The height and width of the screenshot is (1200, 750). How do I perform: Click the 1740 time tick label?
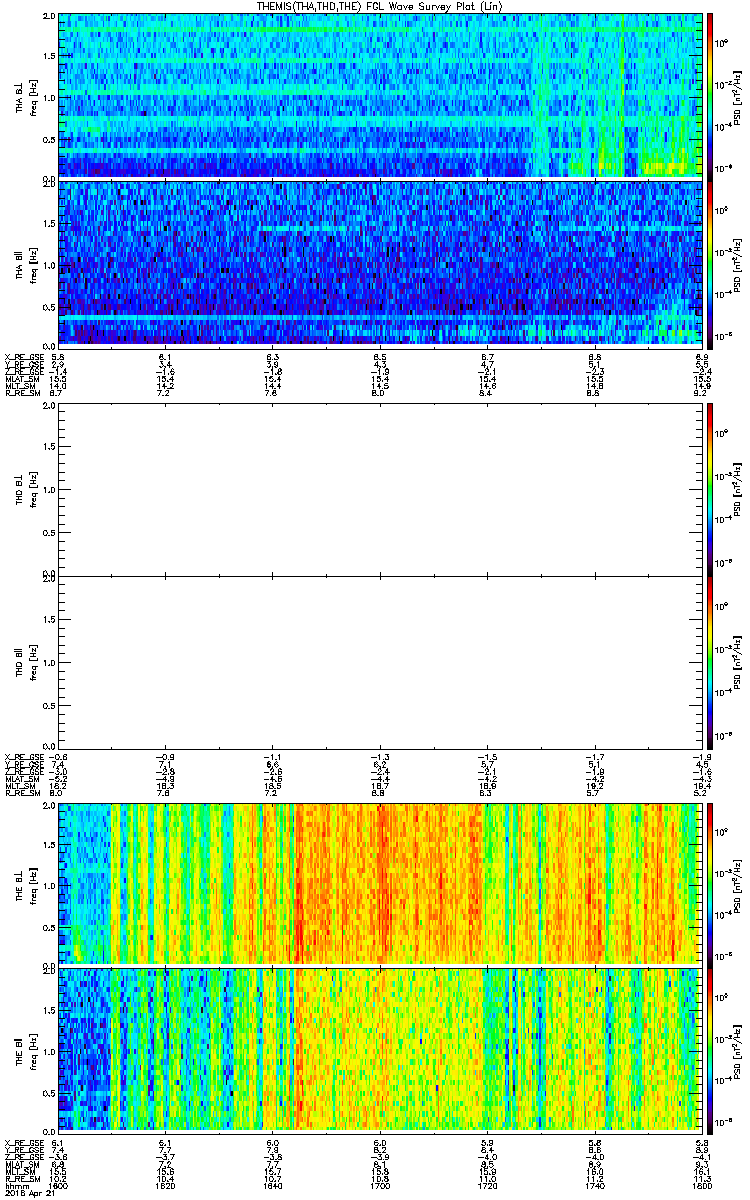coord(593,1185)
